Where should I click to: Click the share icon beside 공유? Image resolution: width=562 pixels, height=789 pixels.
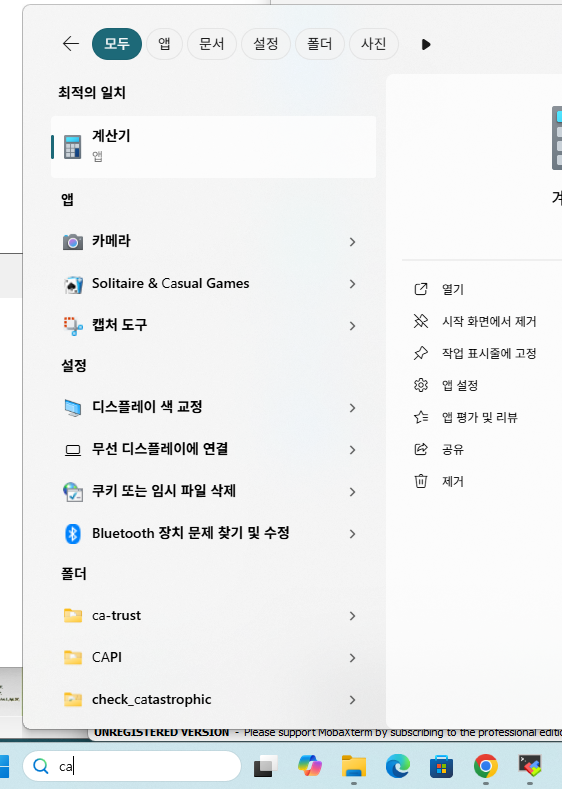coord(421,449)
